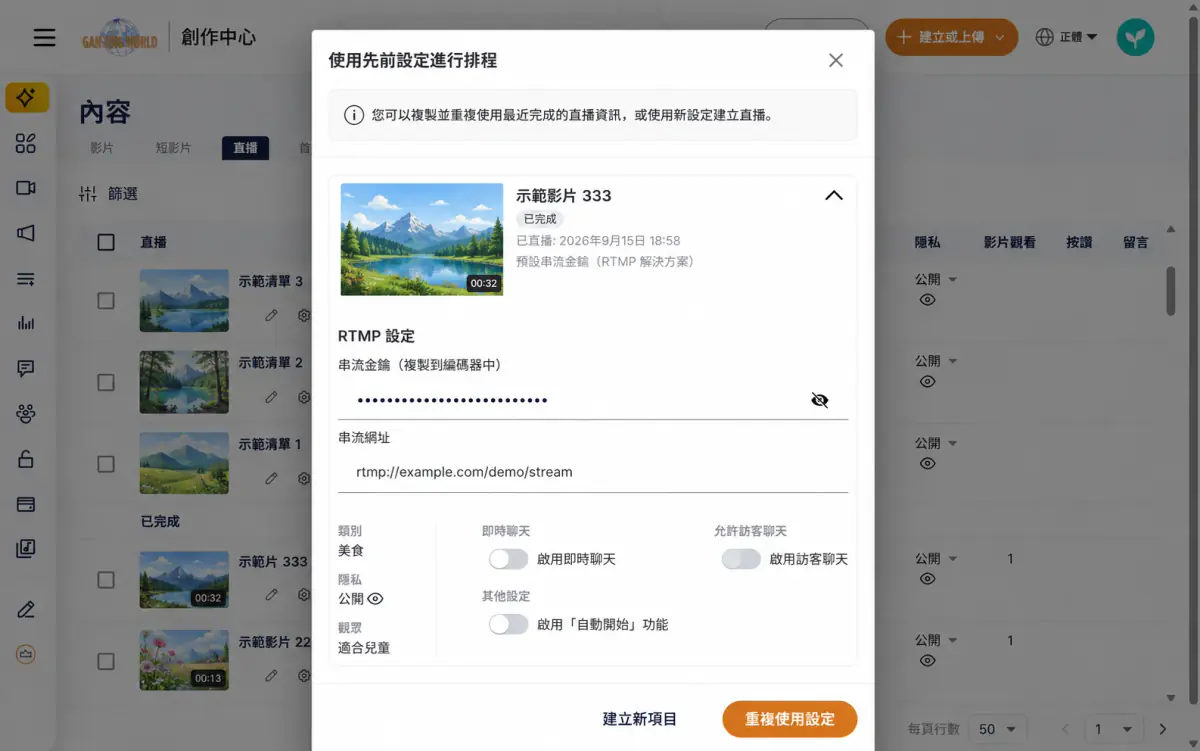Tick the select-all checkbox beside 直播 header
Screen dimensions: 1200x751
[106, 242]
